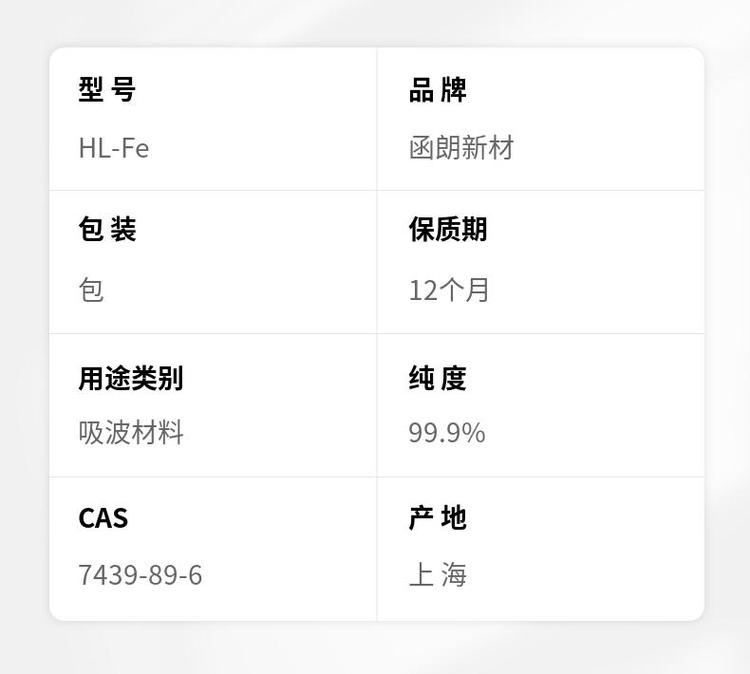750x674 pixels.
Task: Select the 上海 origin value
Action: (x=438, y=576)
